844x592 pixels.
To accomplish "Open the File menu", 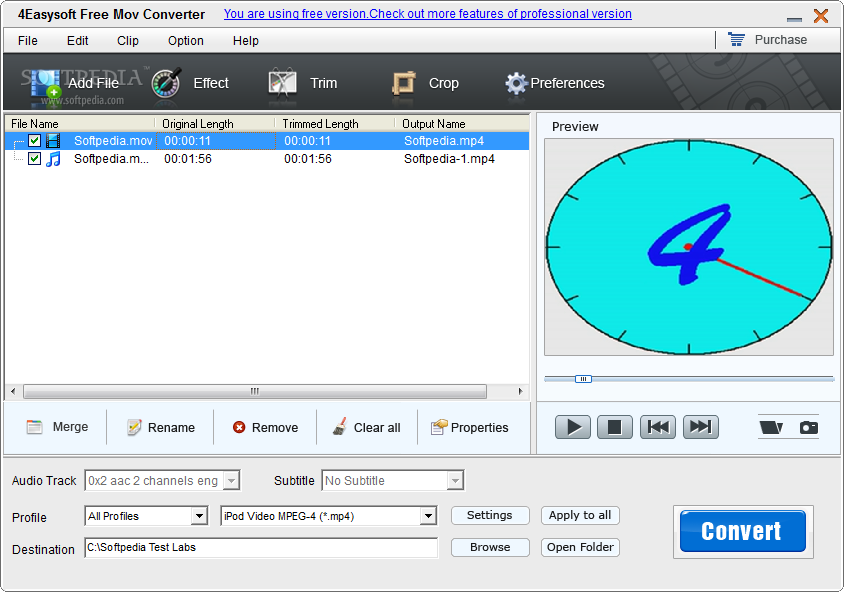I will 27,41.
